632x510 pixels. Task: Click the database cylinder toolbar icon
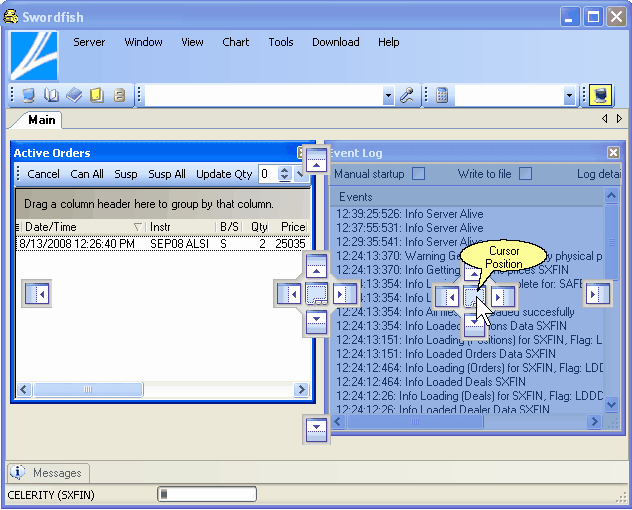click(x=119, y=96)
